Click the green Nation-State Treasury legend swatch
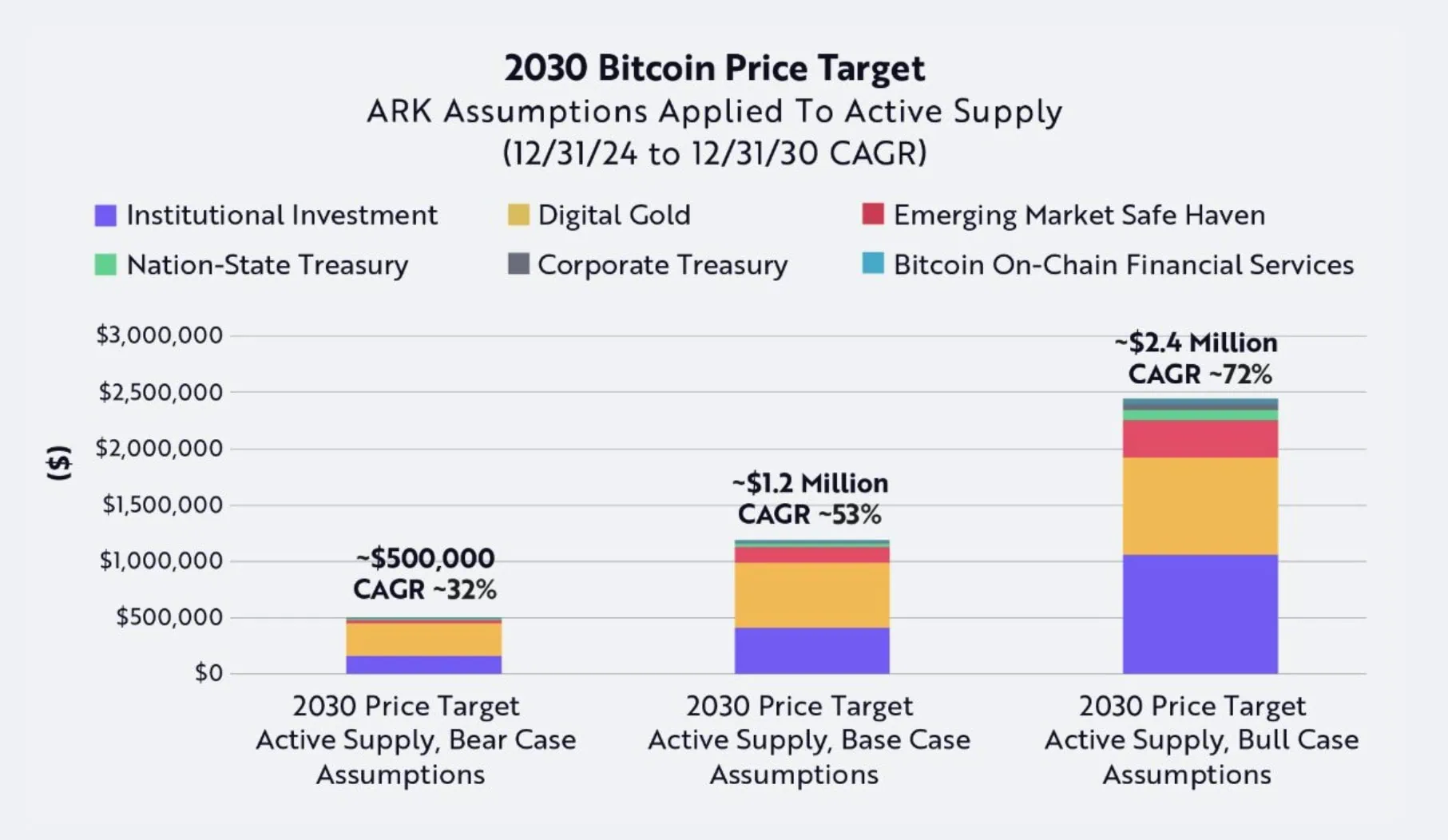The image size is (1448, 840). point(105,264)
